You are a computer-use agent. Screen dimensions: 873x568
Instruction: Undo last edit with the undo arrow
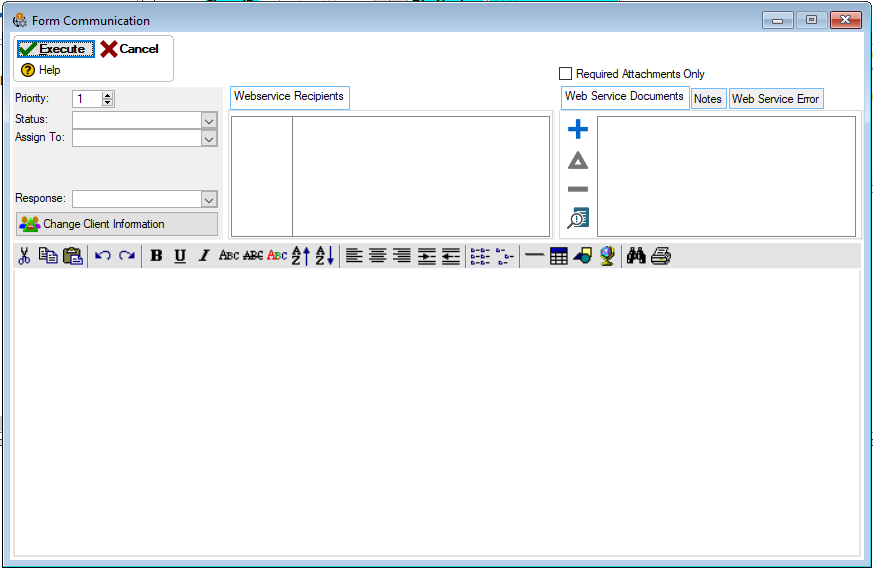[x=102, y=256]
